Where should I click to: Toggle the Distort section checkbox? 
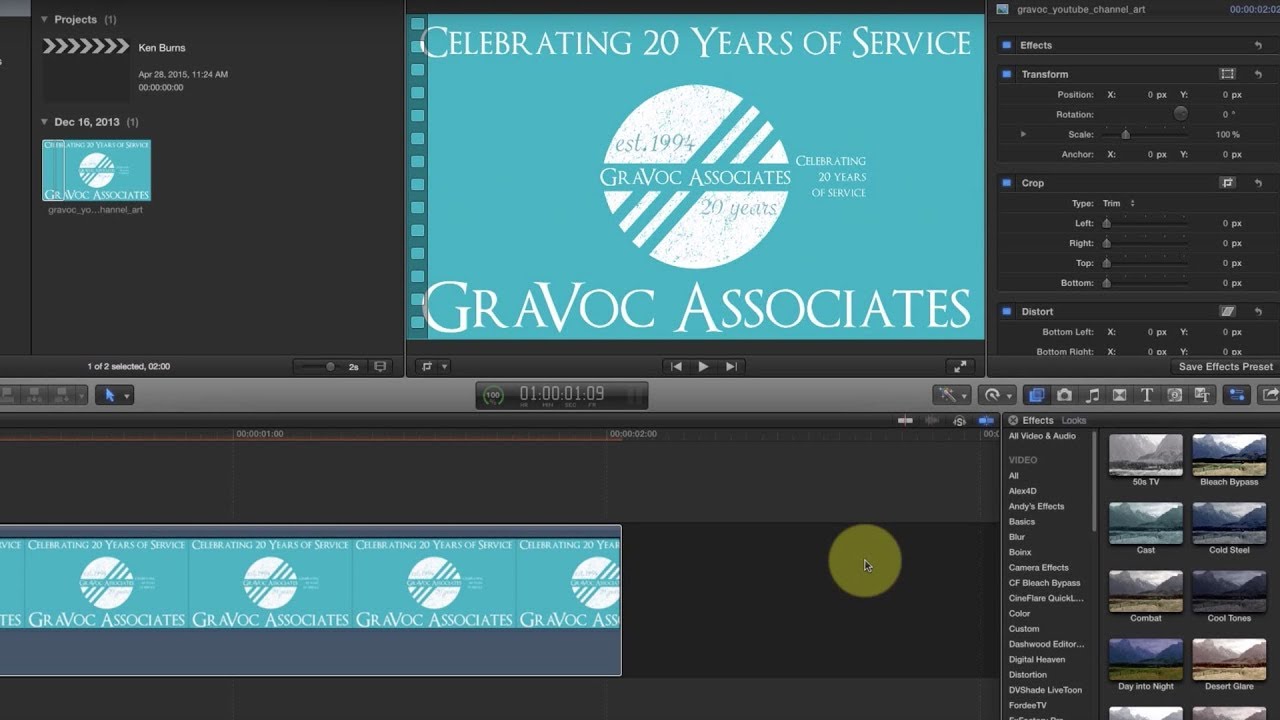pyautogui.click(x=1007, y=312)
